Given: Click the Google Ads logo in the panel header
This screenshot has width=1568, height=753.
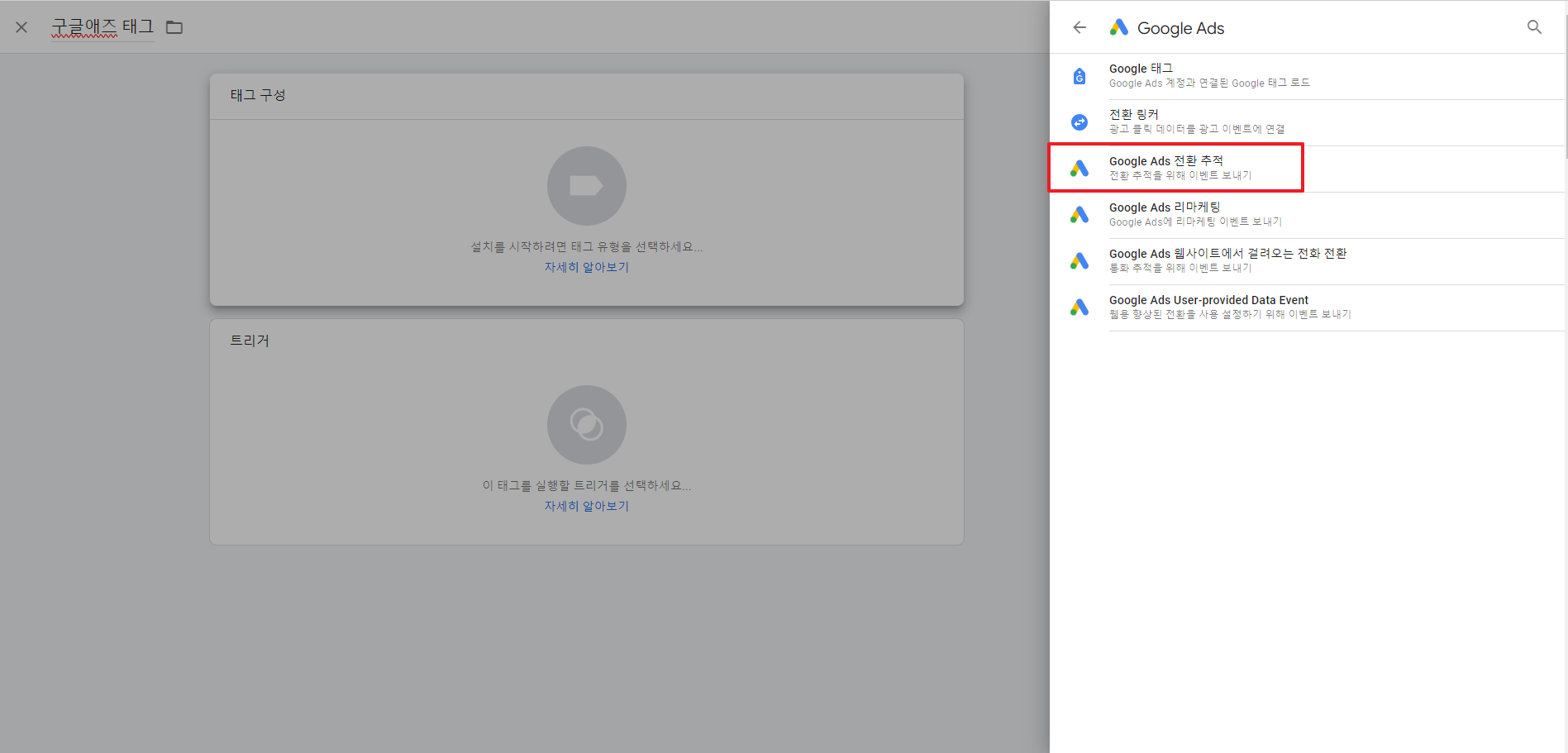Looking at the screenshot, I should (x=1119, y=27).
